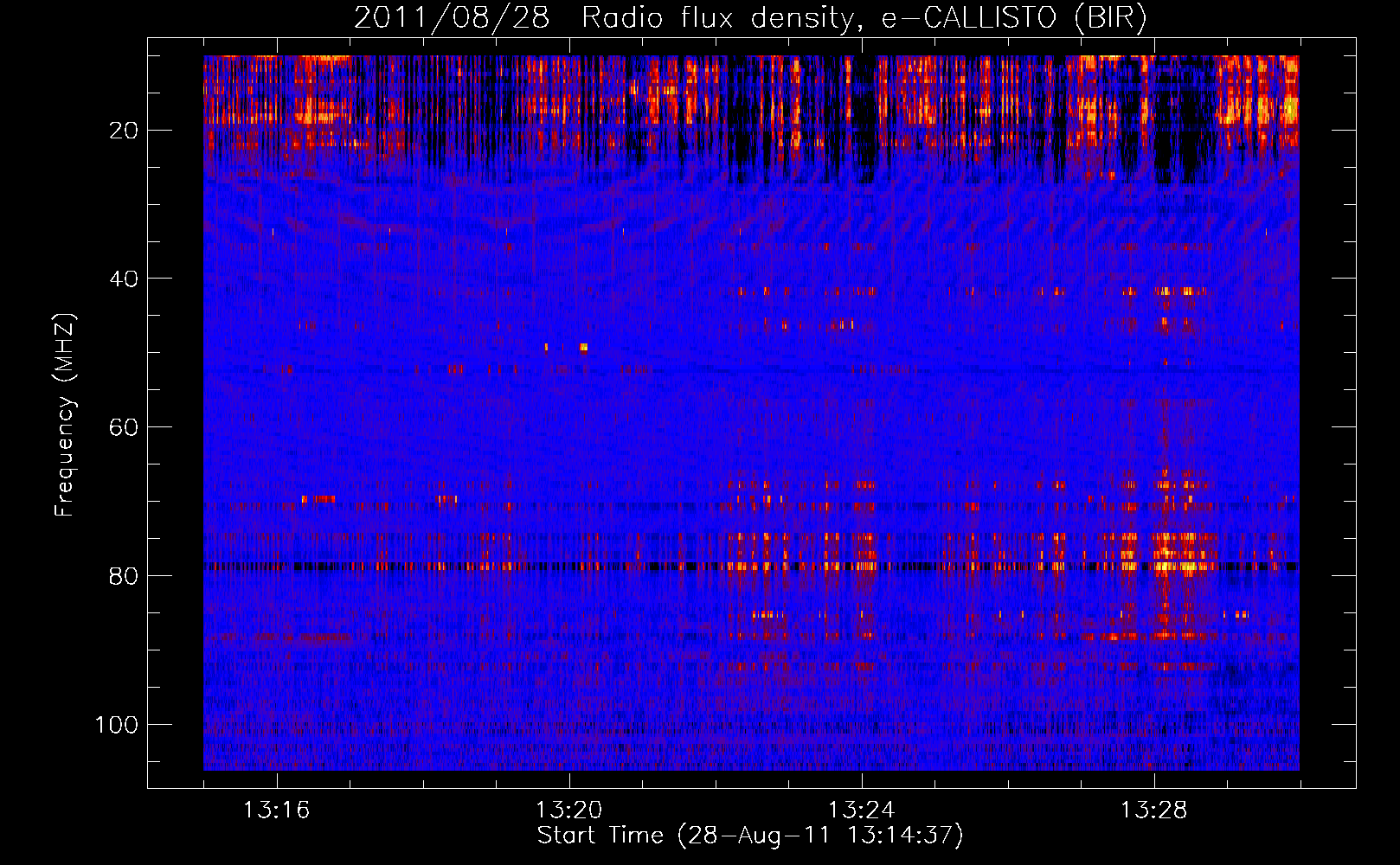Click the '100' frequency tick label
This screenshot has width=1400, height=865.
tap(117, 724)
